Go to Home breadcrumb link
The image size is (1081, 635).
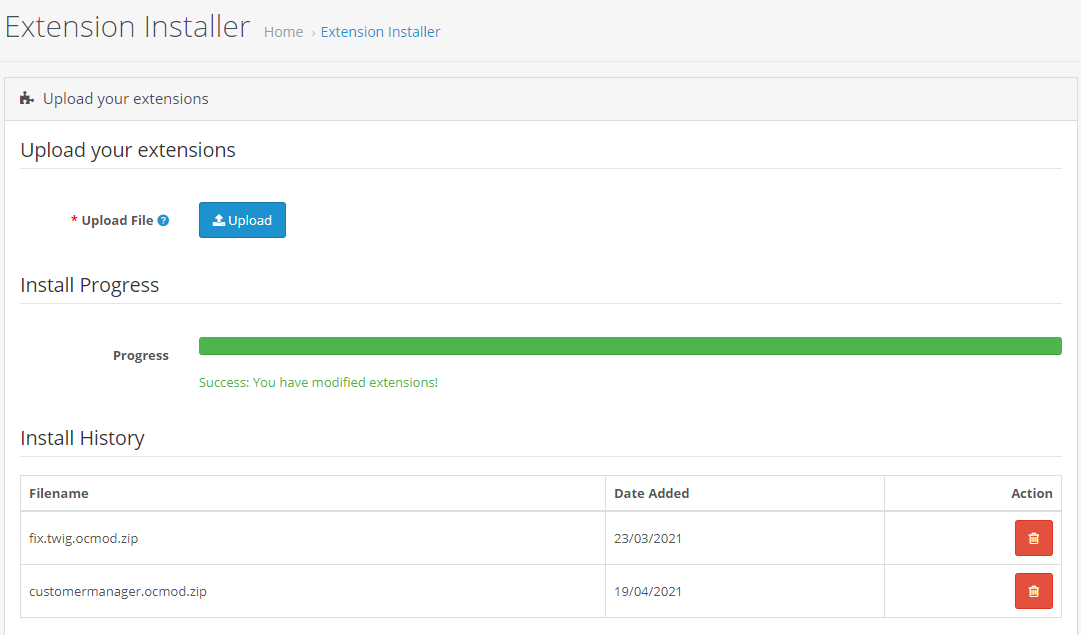pyautogui.click(x=283, y=32)
